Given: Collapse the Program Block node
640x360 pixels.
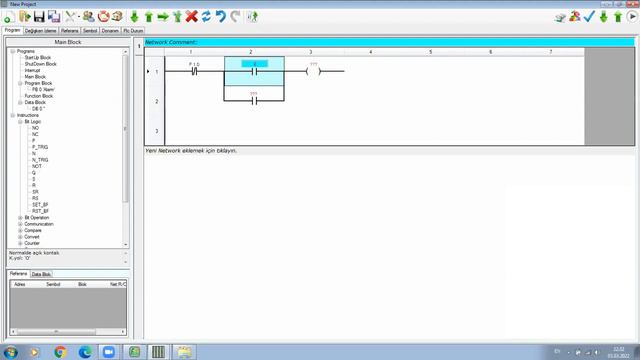Looking at the screenshot, I should tap(20, 83).
